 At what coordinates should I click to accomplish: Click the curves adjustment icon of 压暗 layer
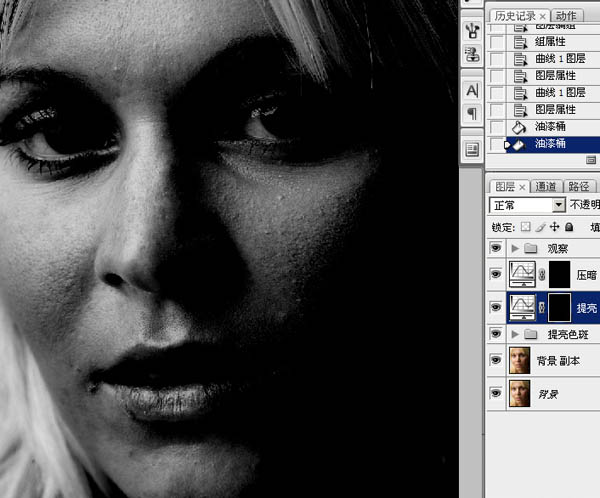pyautogui.click(x=522, y=274)
